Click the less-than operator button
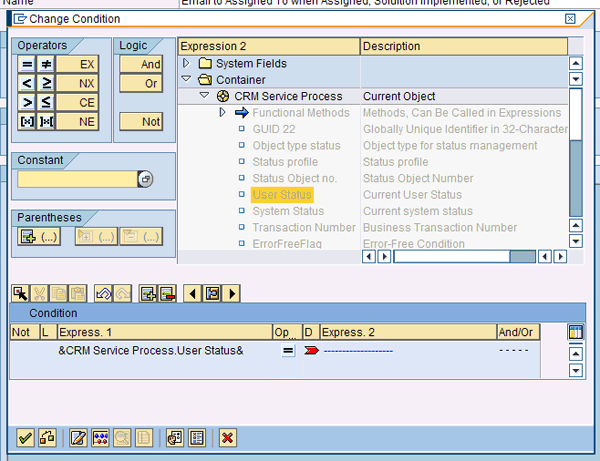 (27, 83)
